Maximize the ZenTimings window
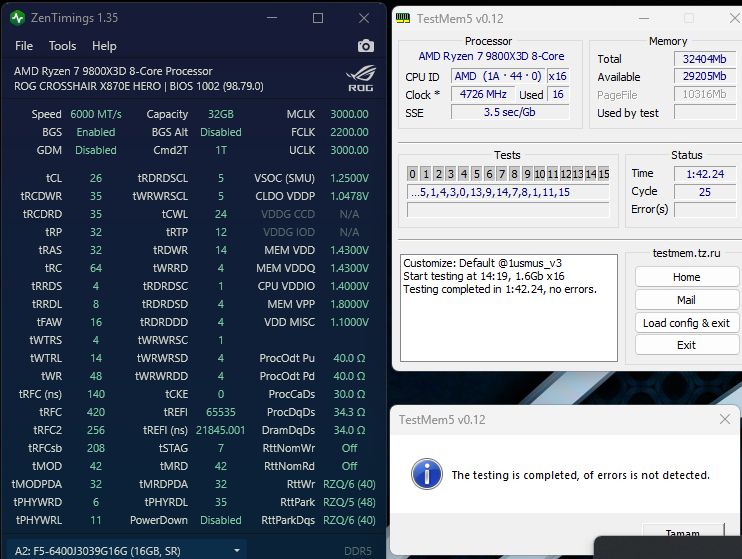The image size is (742, 559). coord(318,18)
